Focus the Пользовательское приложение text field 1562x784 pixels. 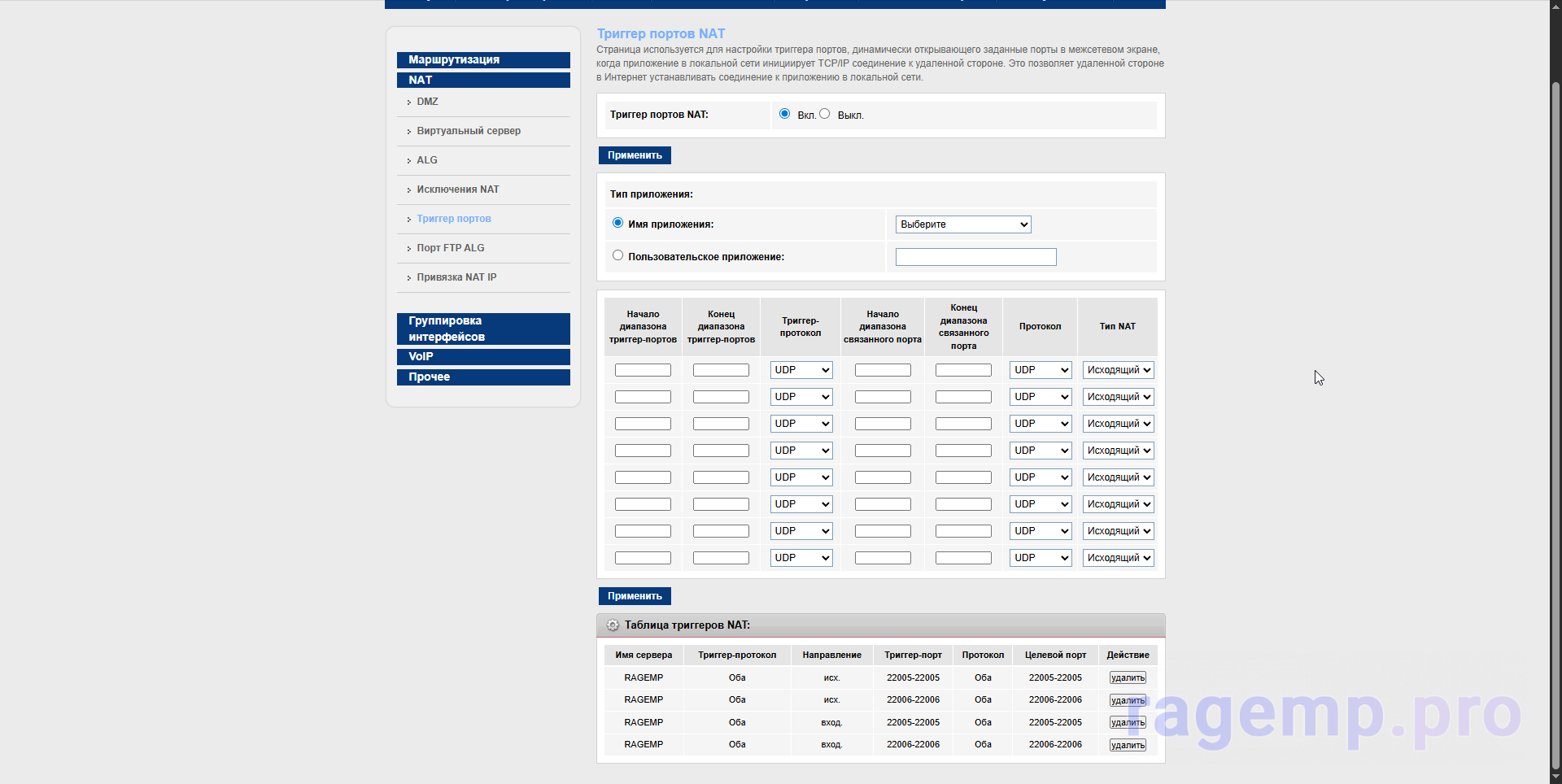[x=976, y=257]
